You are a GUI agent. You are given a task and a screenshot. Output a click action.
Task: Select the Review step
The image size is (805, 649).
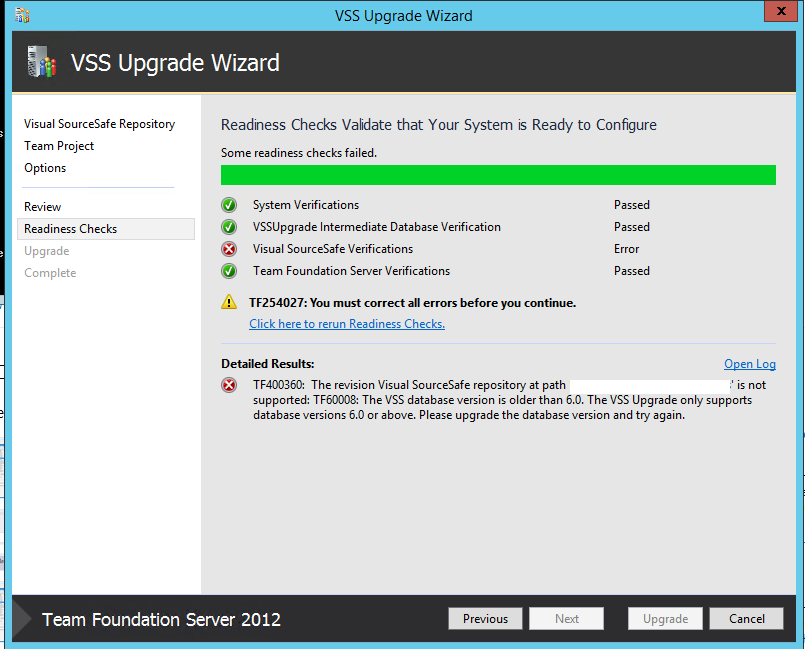43,206
